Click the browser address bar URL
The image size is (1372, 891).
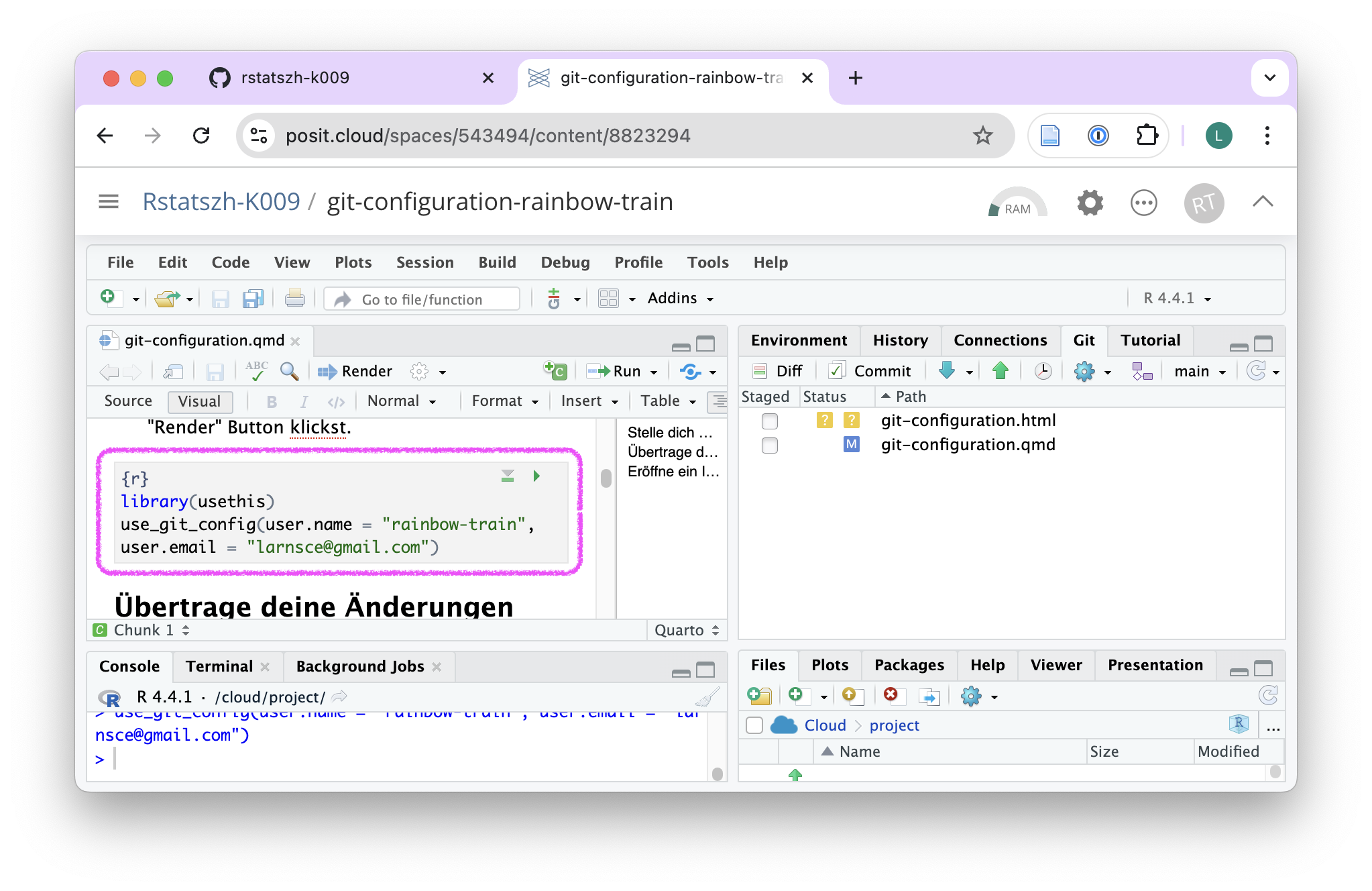pyautogui.click(x=488, y=136)
